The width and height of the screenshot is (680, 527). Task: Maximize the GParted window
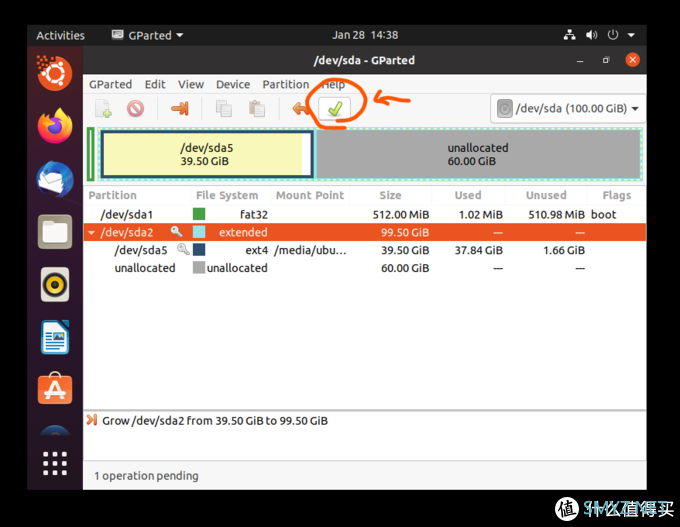(x=606, y=60)
